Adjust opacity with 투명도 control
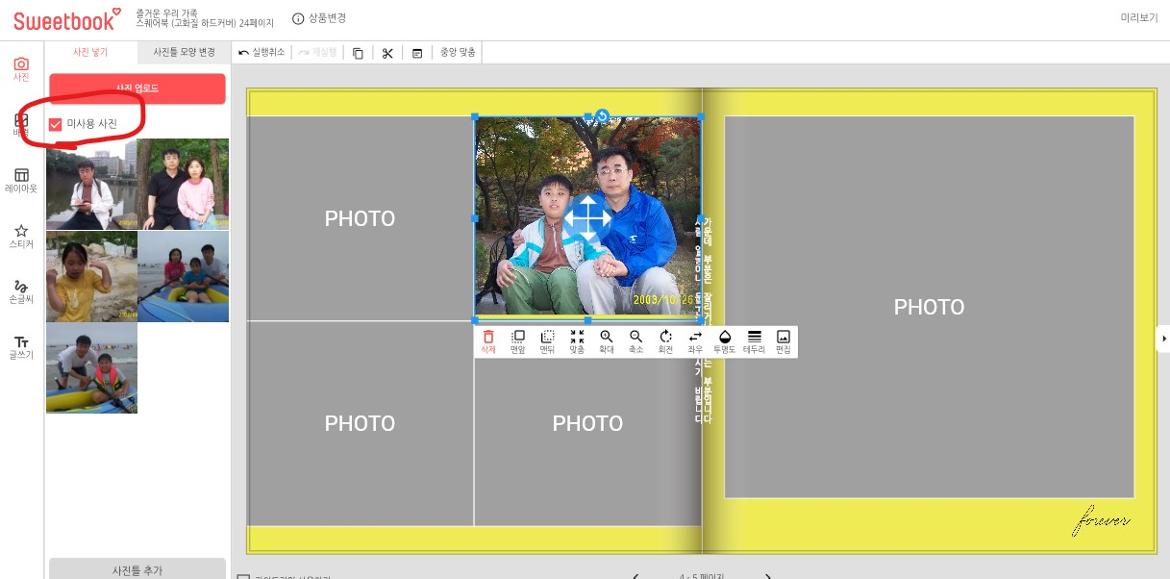 pyautogui.click(x=725, y=341)
